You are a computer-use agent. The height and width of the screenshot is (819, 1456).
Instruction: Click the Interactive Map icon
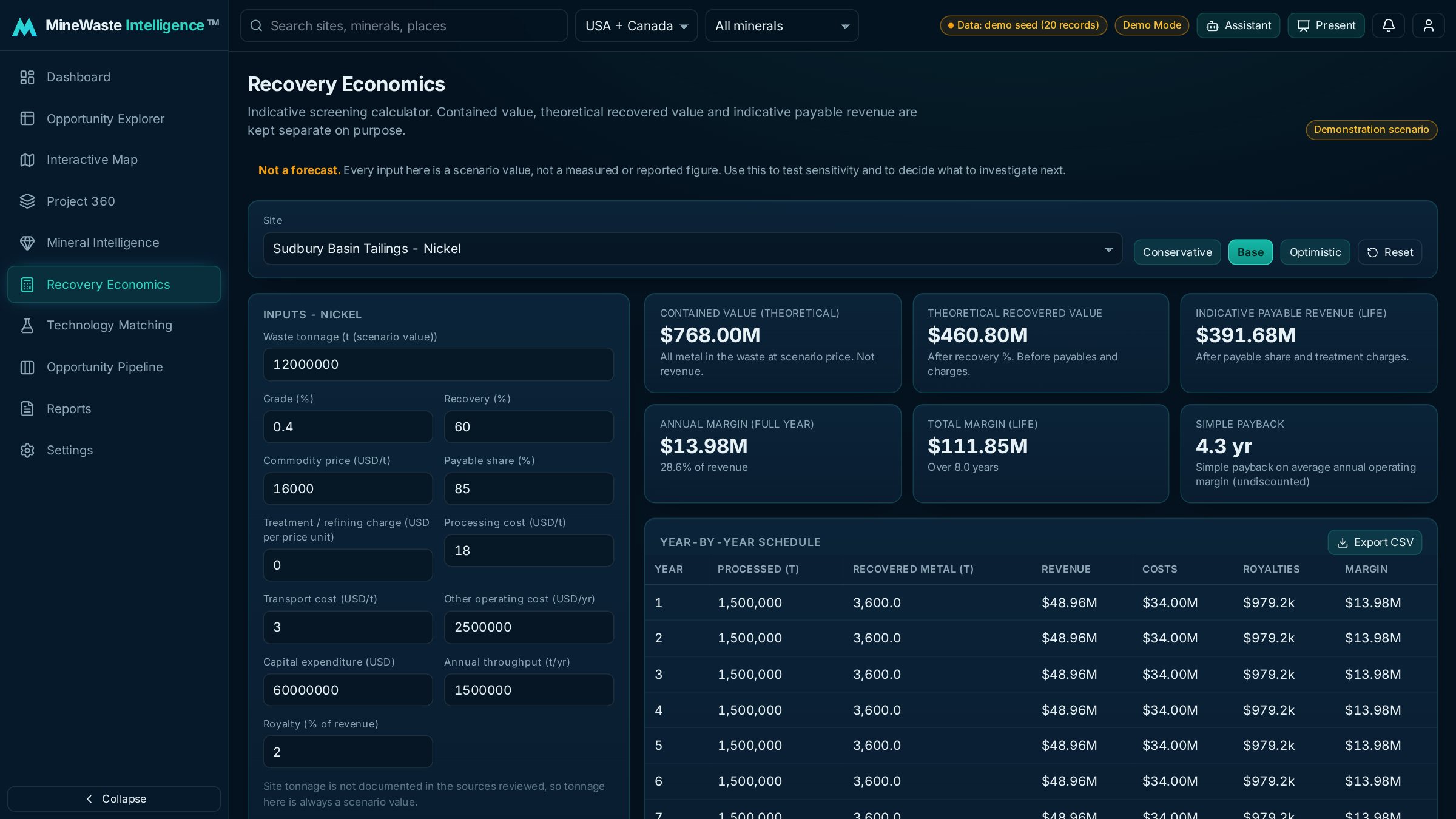pos(27,160)
